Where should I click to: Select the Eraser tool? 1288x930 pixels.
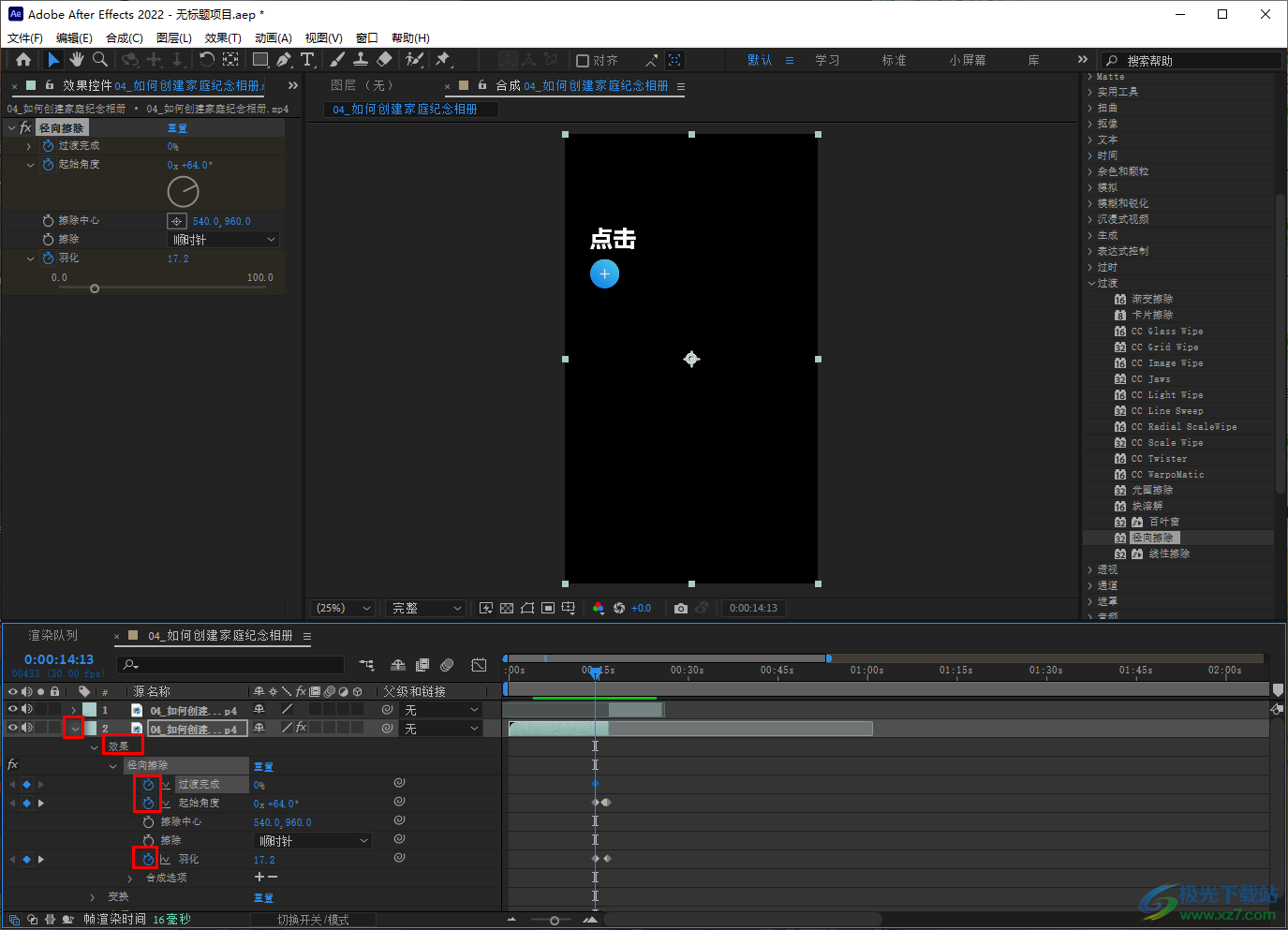[384, 60]
